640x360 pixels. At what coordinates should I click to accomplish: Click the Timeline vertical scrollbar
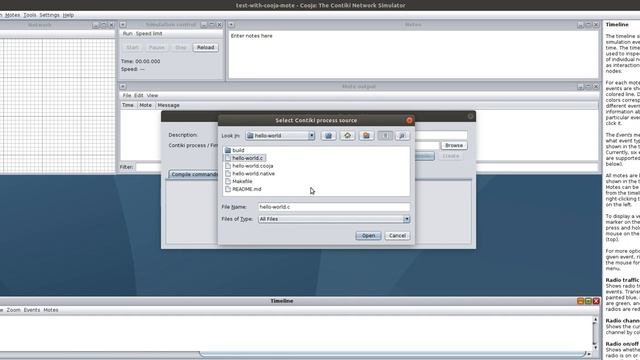click(x=595, y=333)
